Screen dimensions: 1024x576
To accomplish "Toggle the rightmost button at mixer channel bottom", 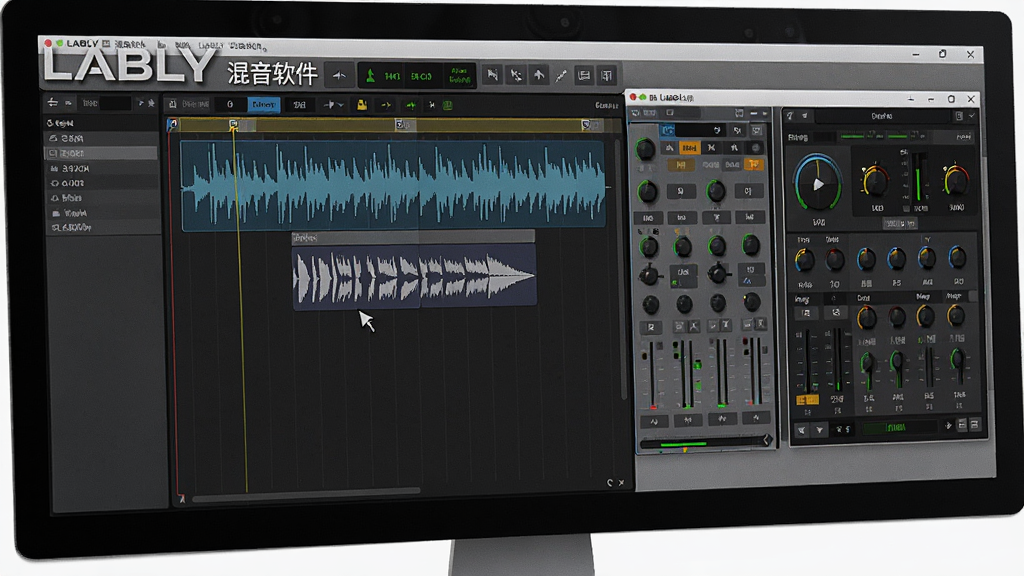I will [756, 419].
